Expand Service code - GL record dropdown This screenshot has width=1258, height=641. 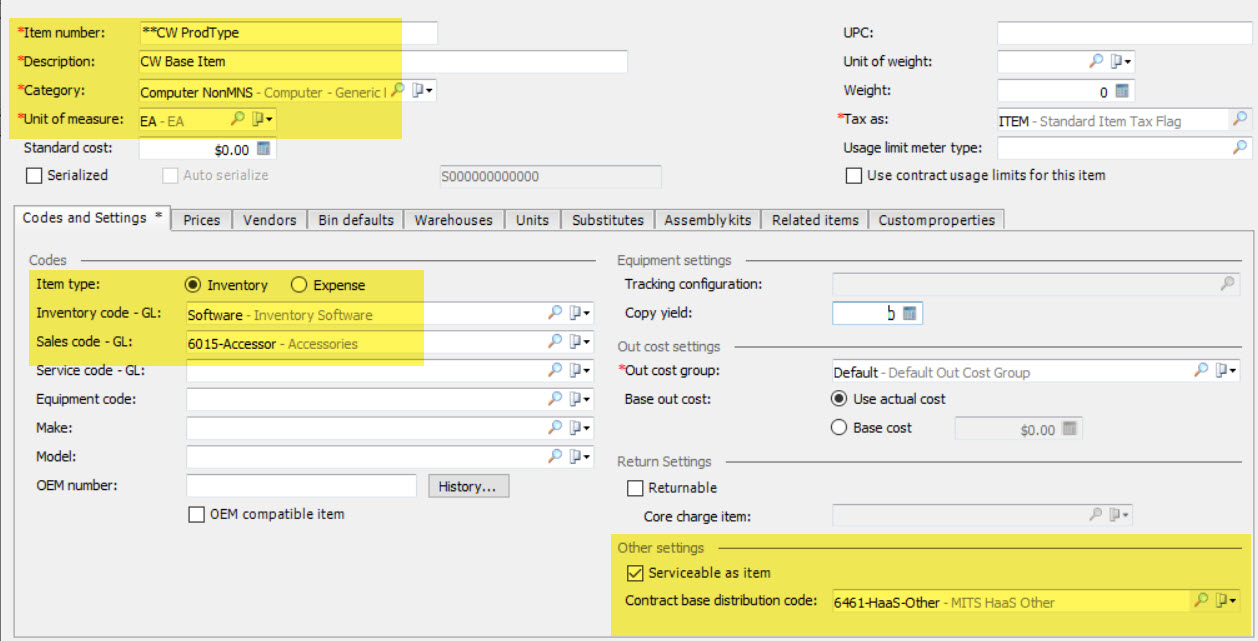click(x=580, y=371)
